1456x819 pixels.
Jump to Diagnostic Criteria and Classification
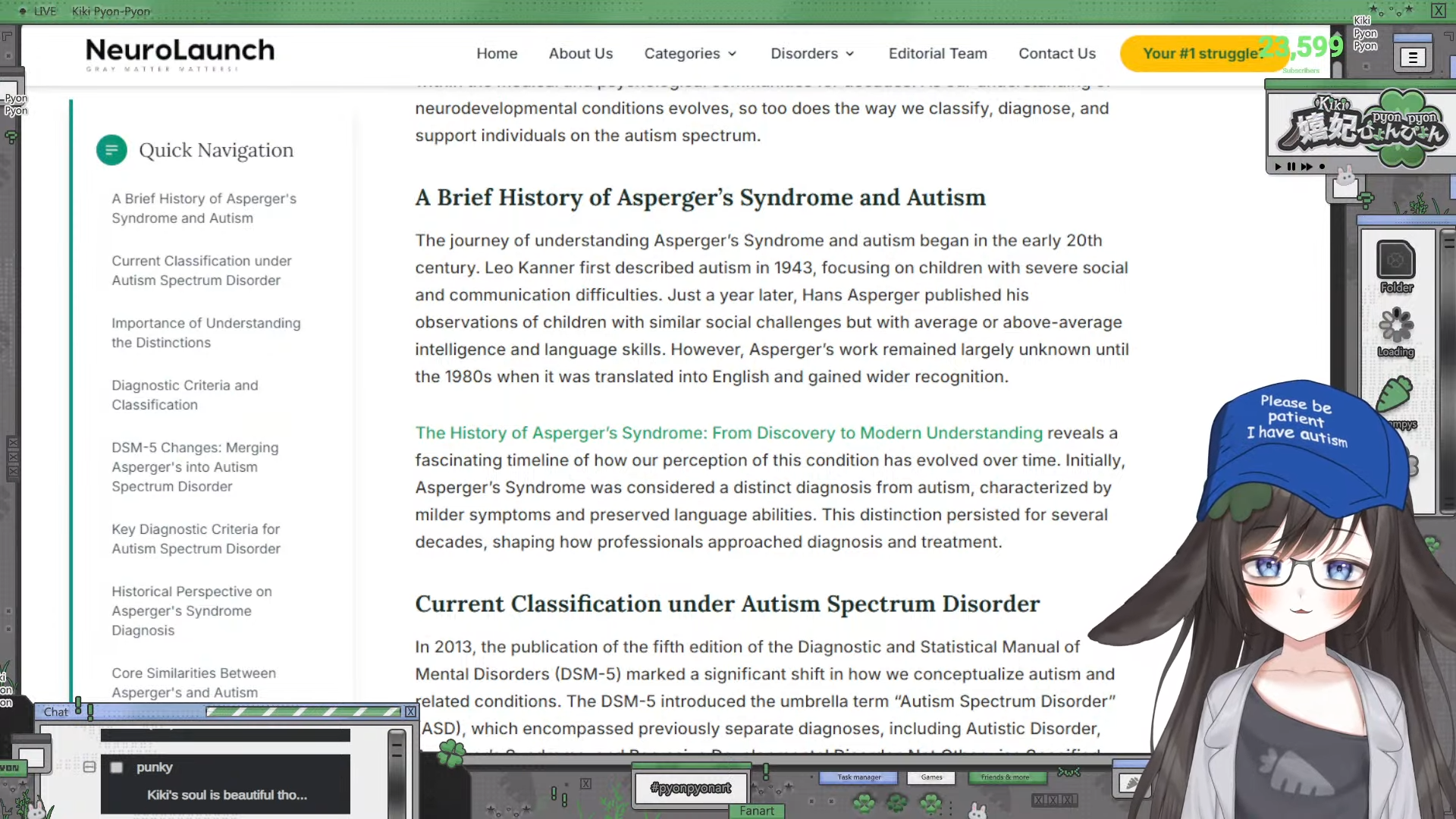[x=185, y=395]
